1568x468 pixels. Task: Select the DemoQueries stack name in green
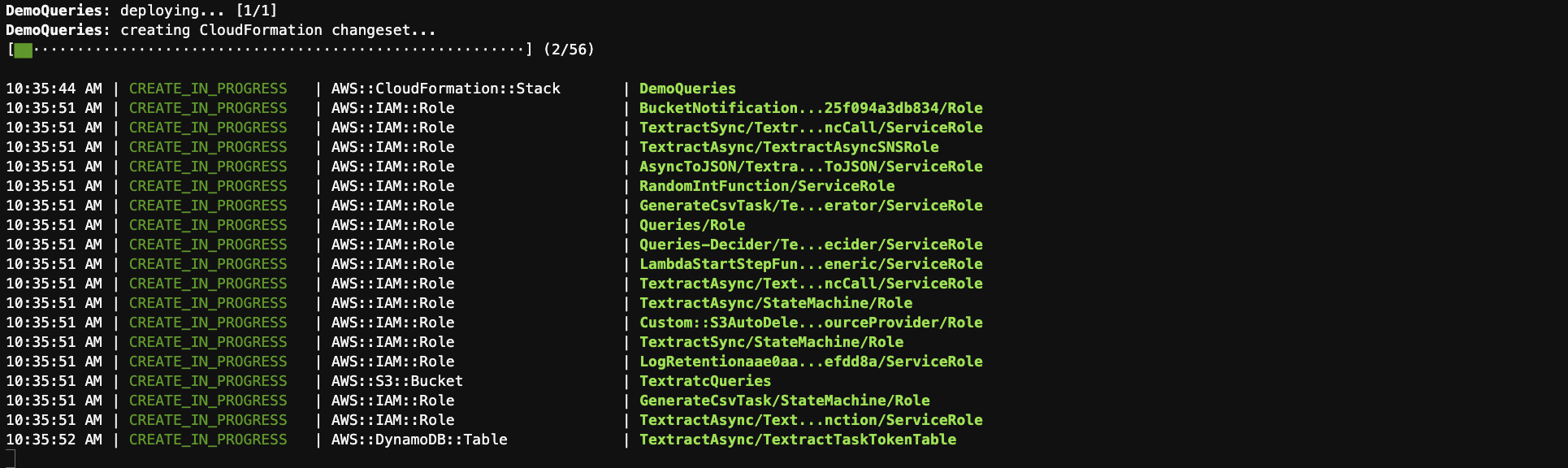[687, 89]
